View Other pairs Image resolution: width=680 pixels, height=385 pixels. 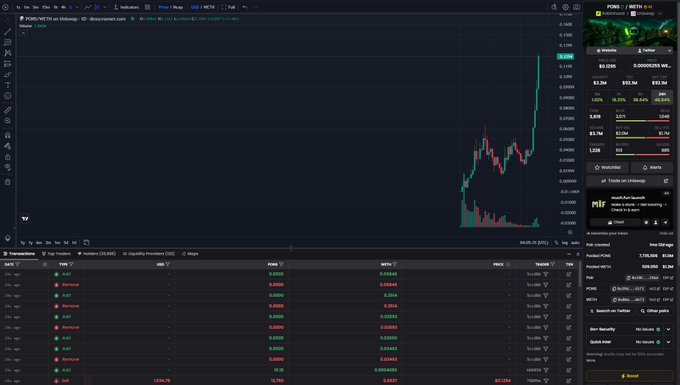655,311
